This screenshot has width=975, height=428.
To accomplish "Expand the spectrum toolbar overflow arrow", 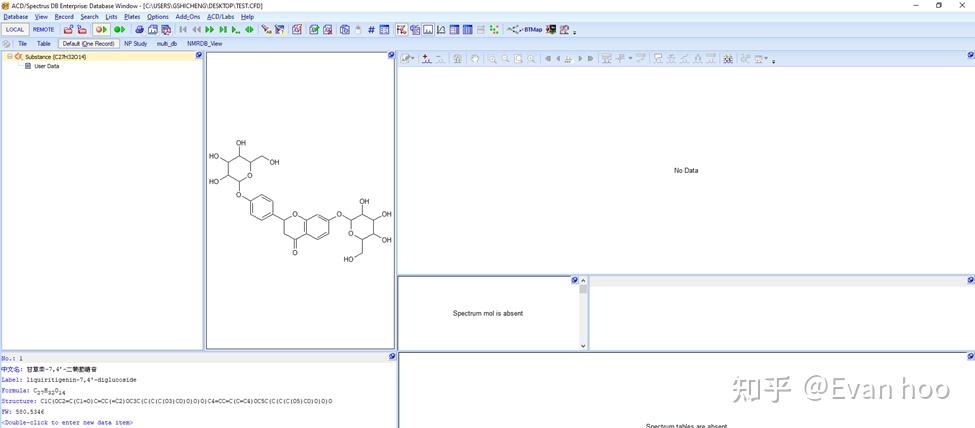I will coord(773,61).
